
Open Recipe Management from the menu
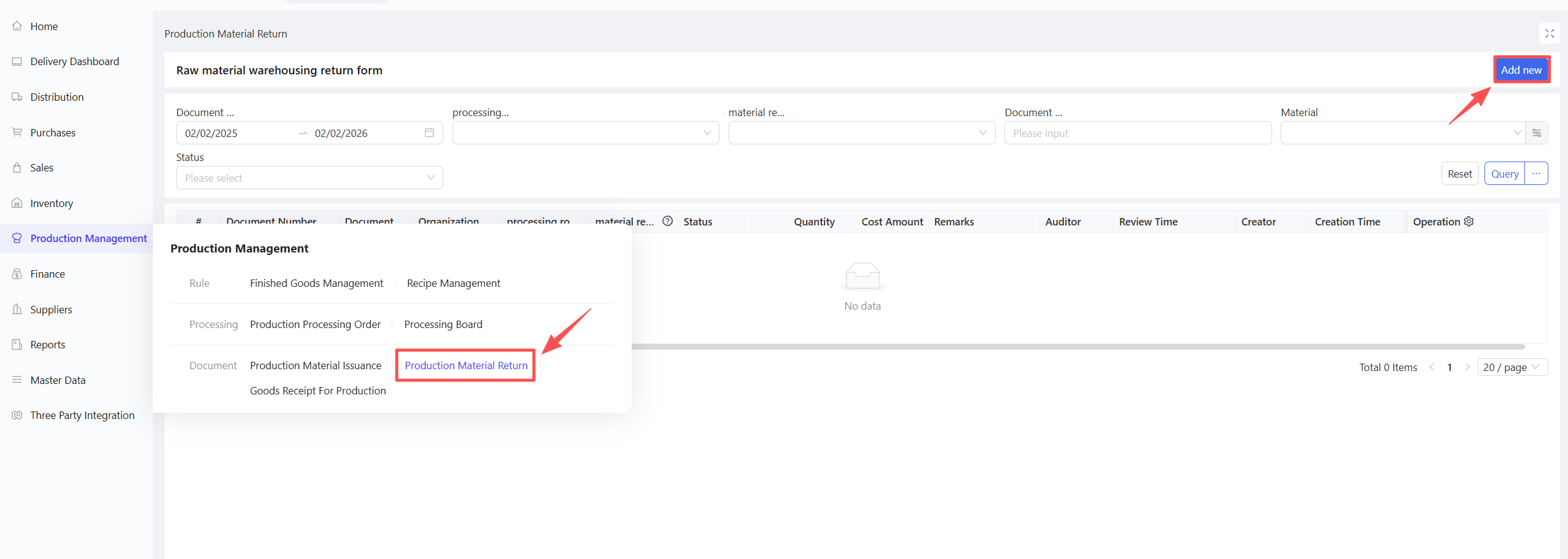(453, 283)
